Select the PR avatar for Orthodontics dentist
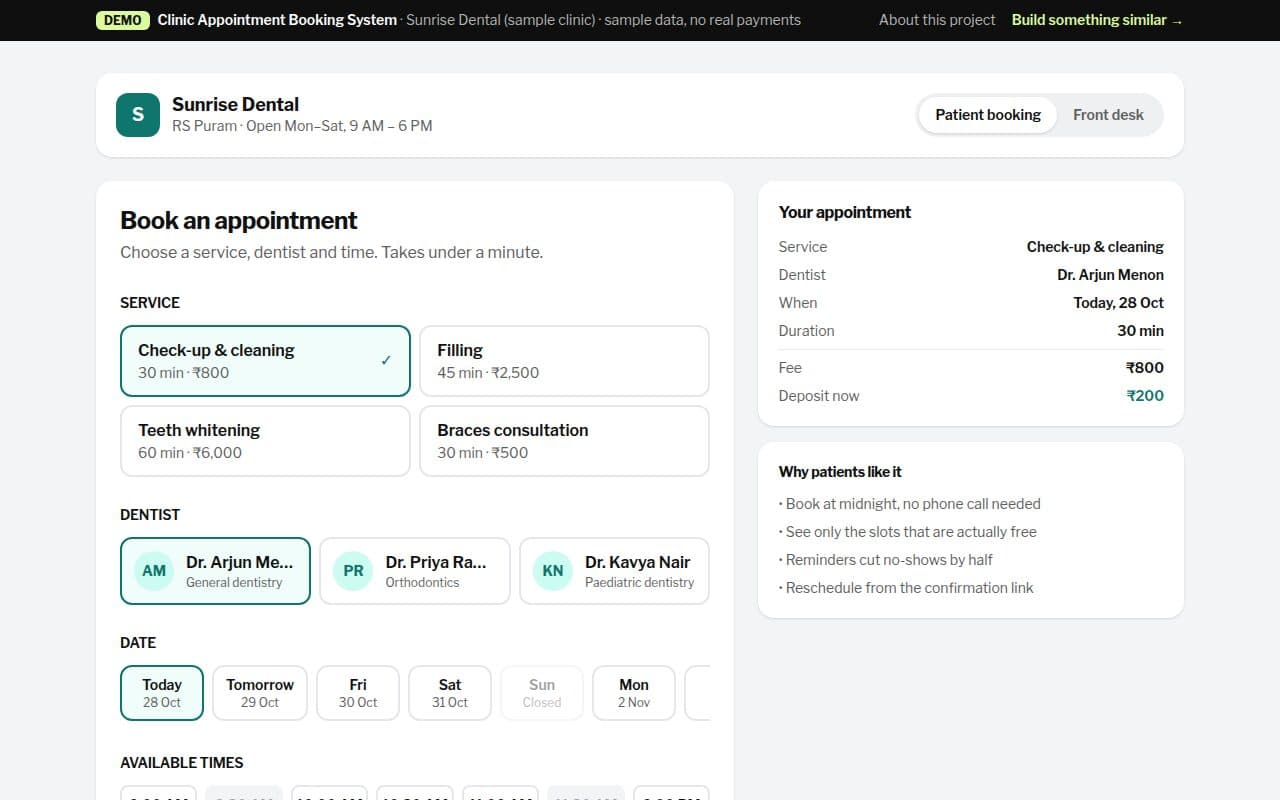This screenshot has height=800, width=1280. [353, 571]
